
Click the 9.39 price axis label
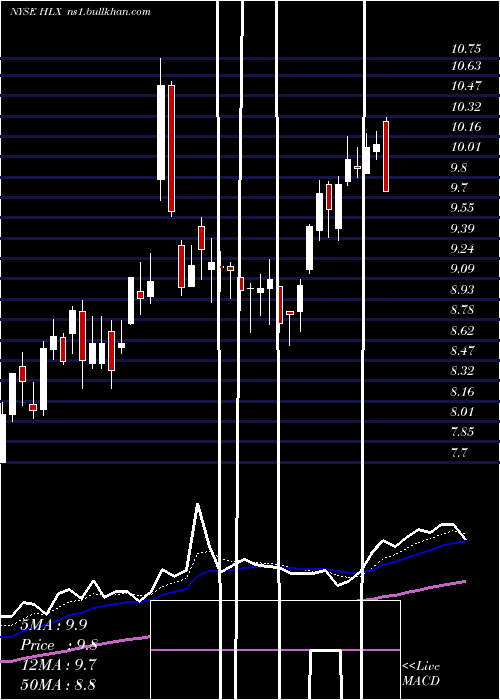462,229
